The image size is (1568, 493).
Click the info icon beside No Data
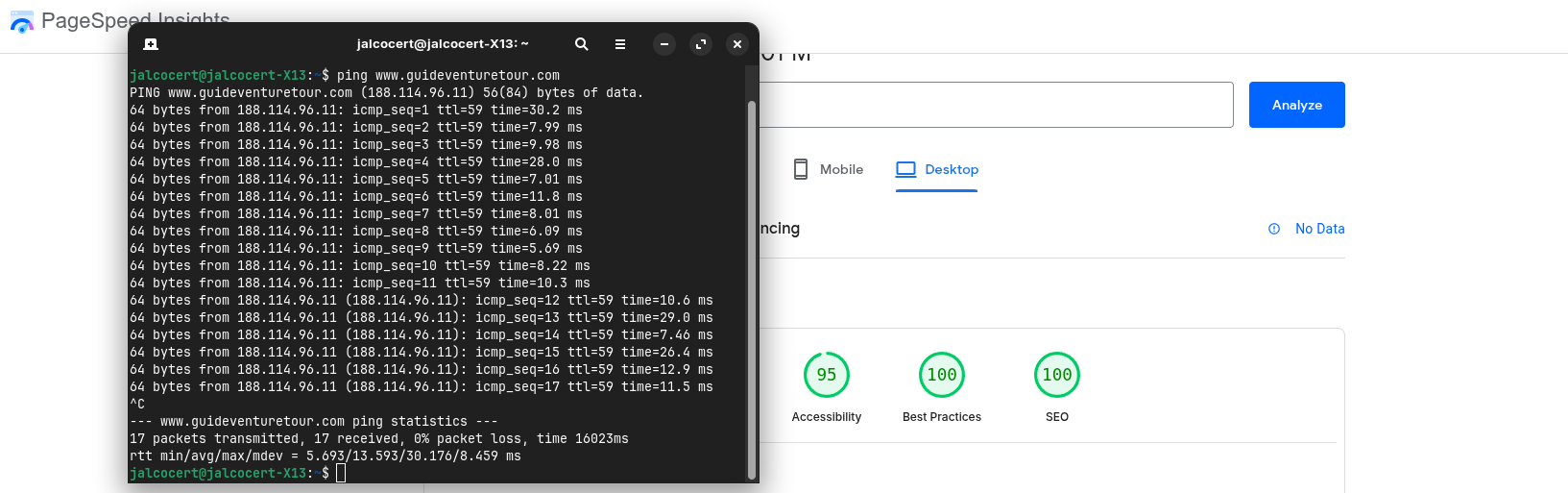[x=1274, y=229]
